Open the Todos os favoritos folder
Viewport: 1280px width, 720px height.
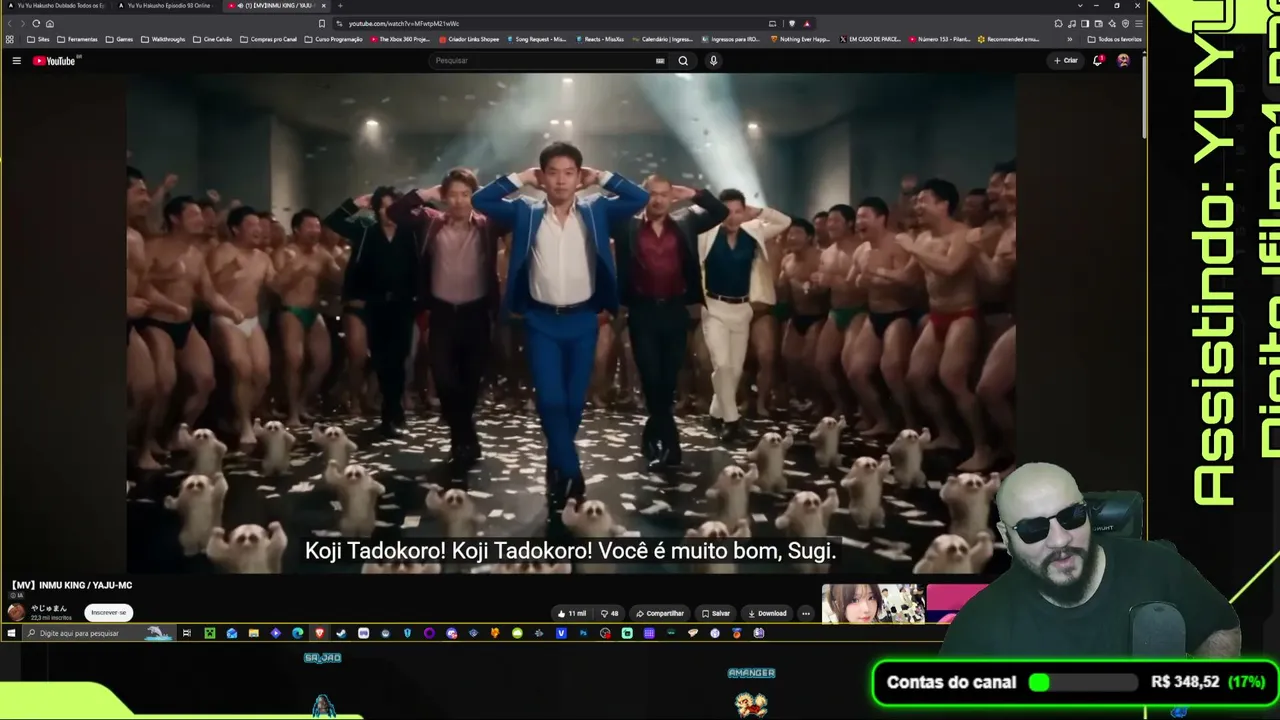pos(1114,39)
